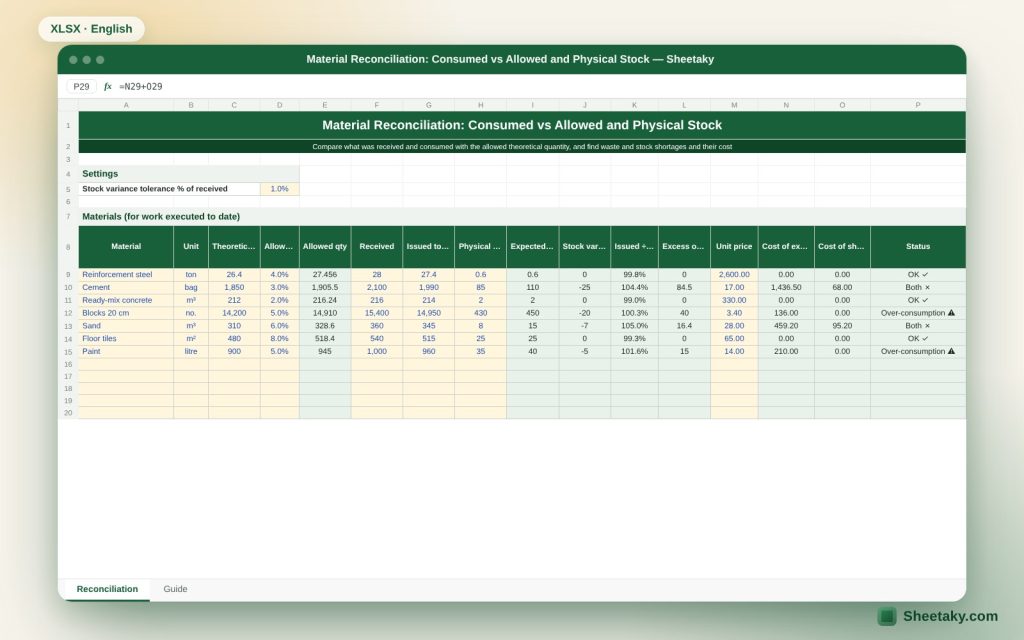Viewport: 1024px width, 640px height.
Task: Select the Paint material cell
Action: pyautogui.click(x=126, y=351)
